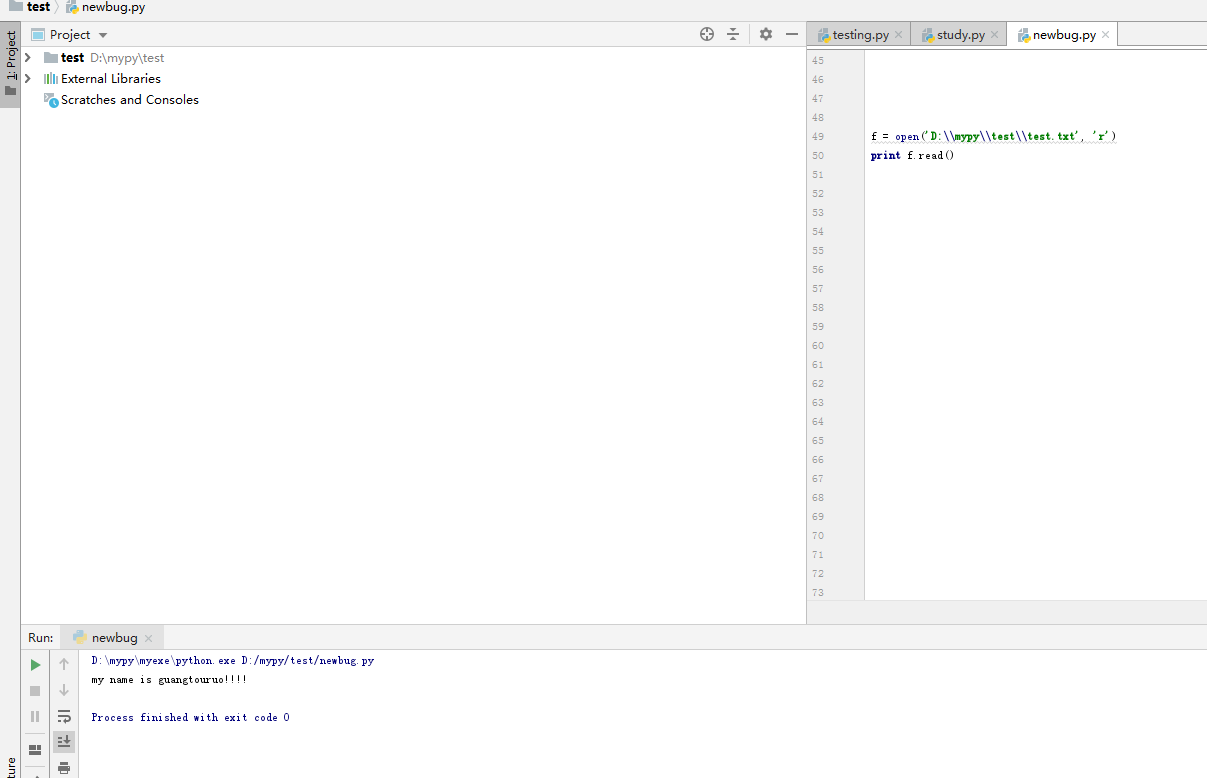Select External Libraries in the tree
Image resolution: width=1207 pixels, height=778 pixels.
(x=110, y=78)
